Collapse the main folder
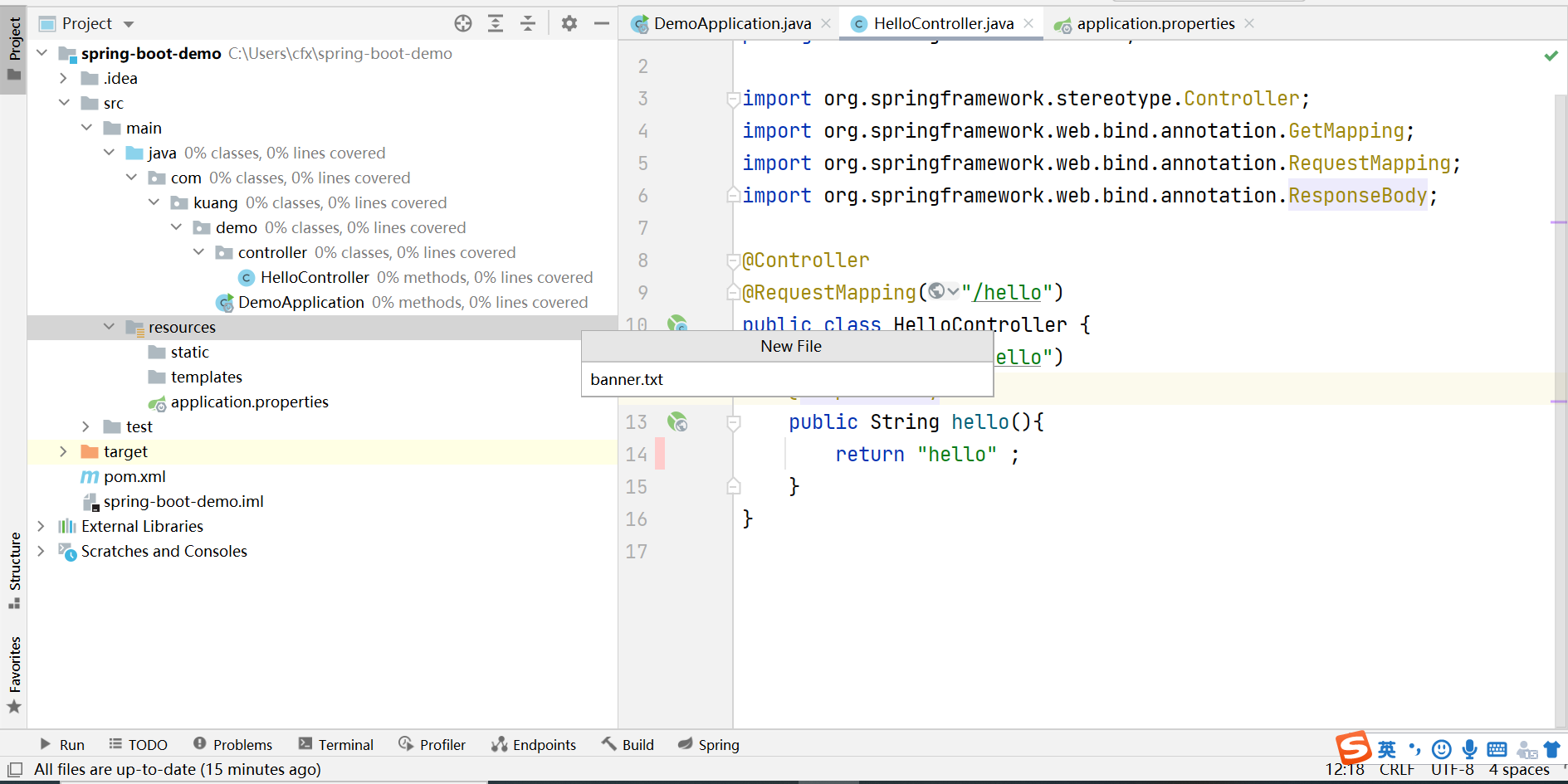 [86, 128]
